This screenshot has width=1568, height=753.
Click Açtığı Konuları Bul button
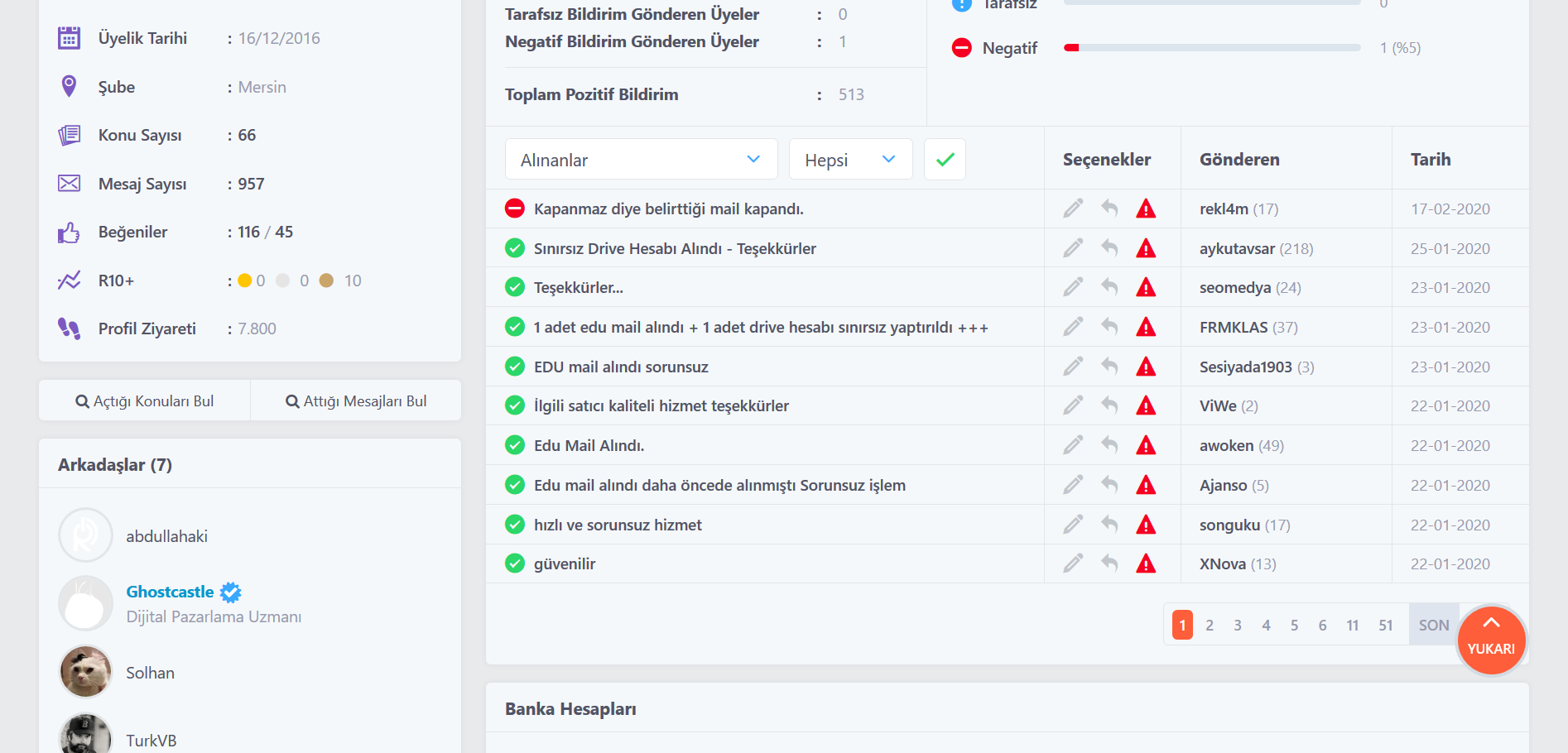[145, 401]
